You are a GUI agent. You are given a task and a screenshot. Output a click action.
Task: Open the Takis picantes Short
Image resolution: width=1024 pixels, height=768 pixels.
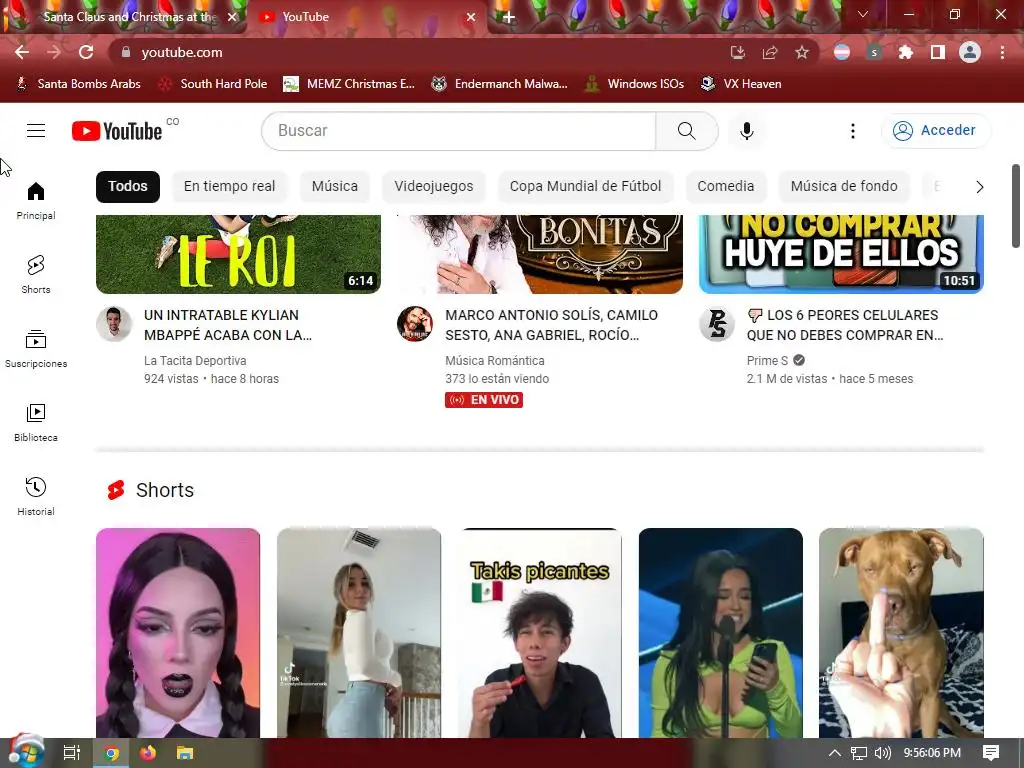pyautogui.click(x=539, y=633)
